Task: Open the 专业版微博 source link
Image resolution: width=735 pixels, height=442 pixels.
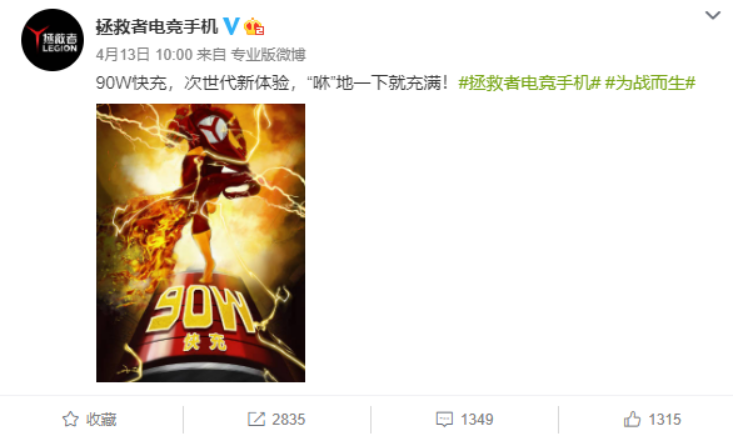Action: [268, 55]
